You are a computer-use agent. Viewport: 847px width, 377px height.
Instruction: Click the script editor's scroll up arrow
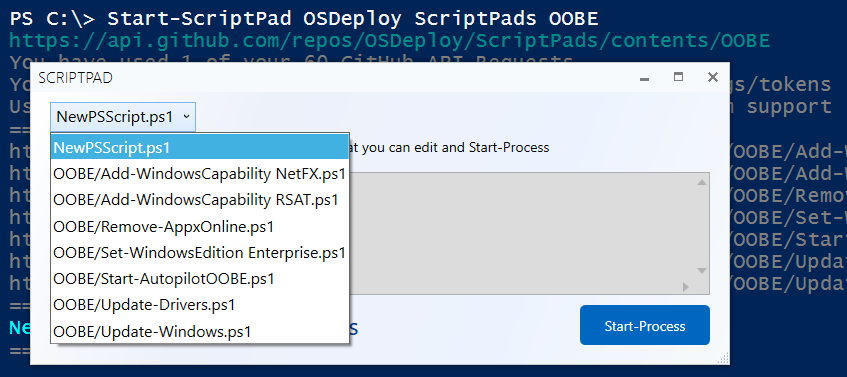tap(702, 183)
